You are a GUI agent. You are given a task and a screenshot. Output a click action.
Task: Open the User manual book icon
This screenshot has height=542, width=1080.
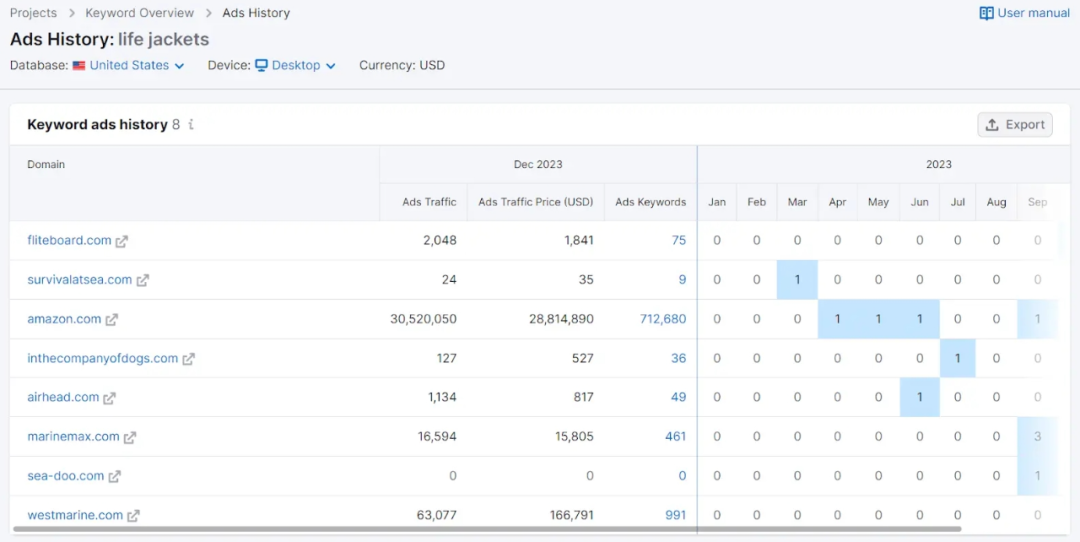(x=987, y=13)
